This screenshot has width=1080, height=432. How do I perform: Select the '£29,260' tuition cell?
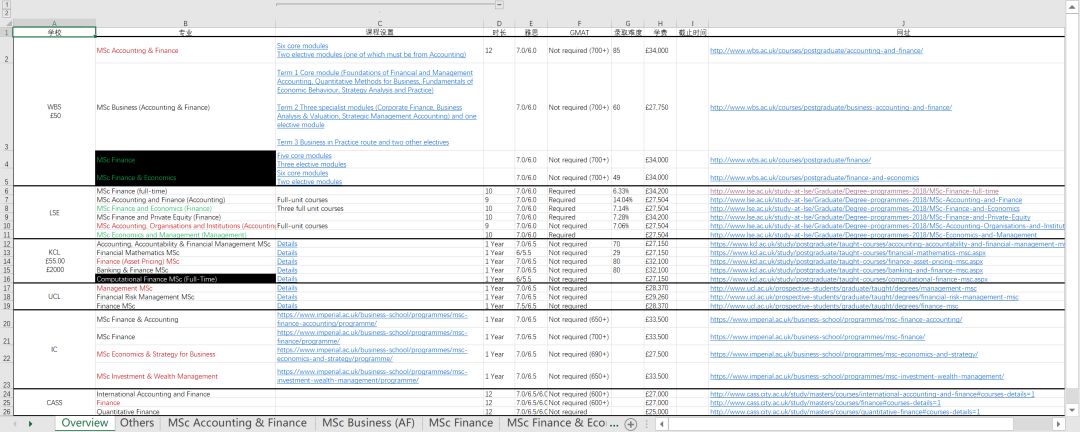tap(660, 297)
